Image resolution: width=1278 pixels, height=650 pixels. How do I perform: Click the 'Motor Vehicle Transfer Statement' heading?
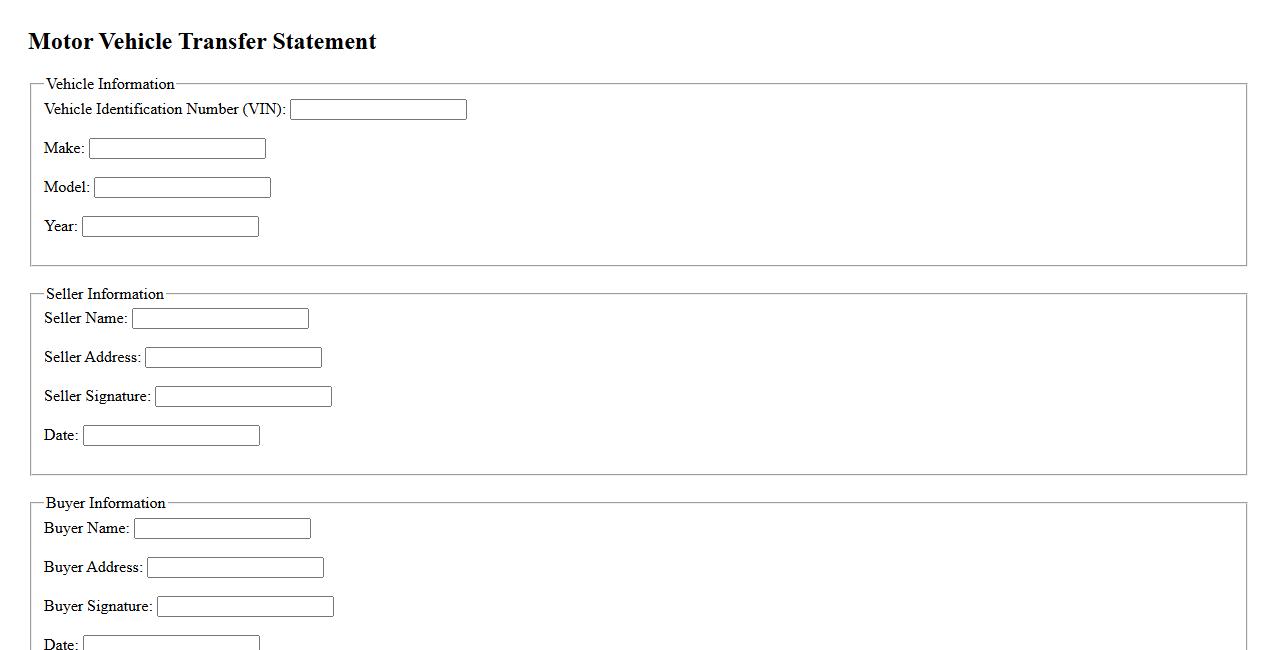point(202,42)
